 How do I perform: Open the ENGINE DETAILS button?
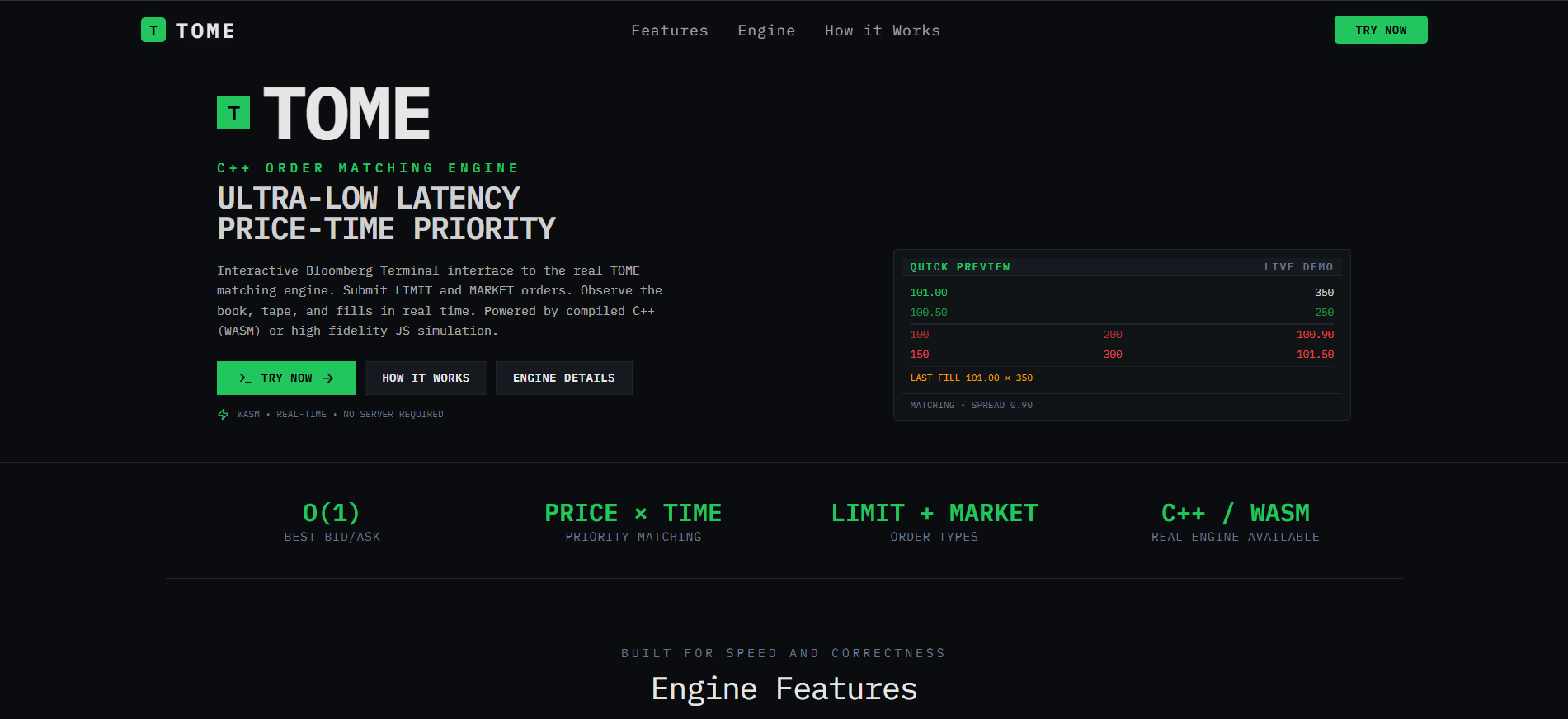pos(564,378)
